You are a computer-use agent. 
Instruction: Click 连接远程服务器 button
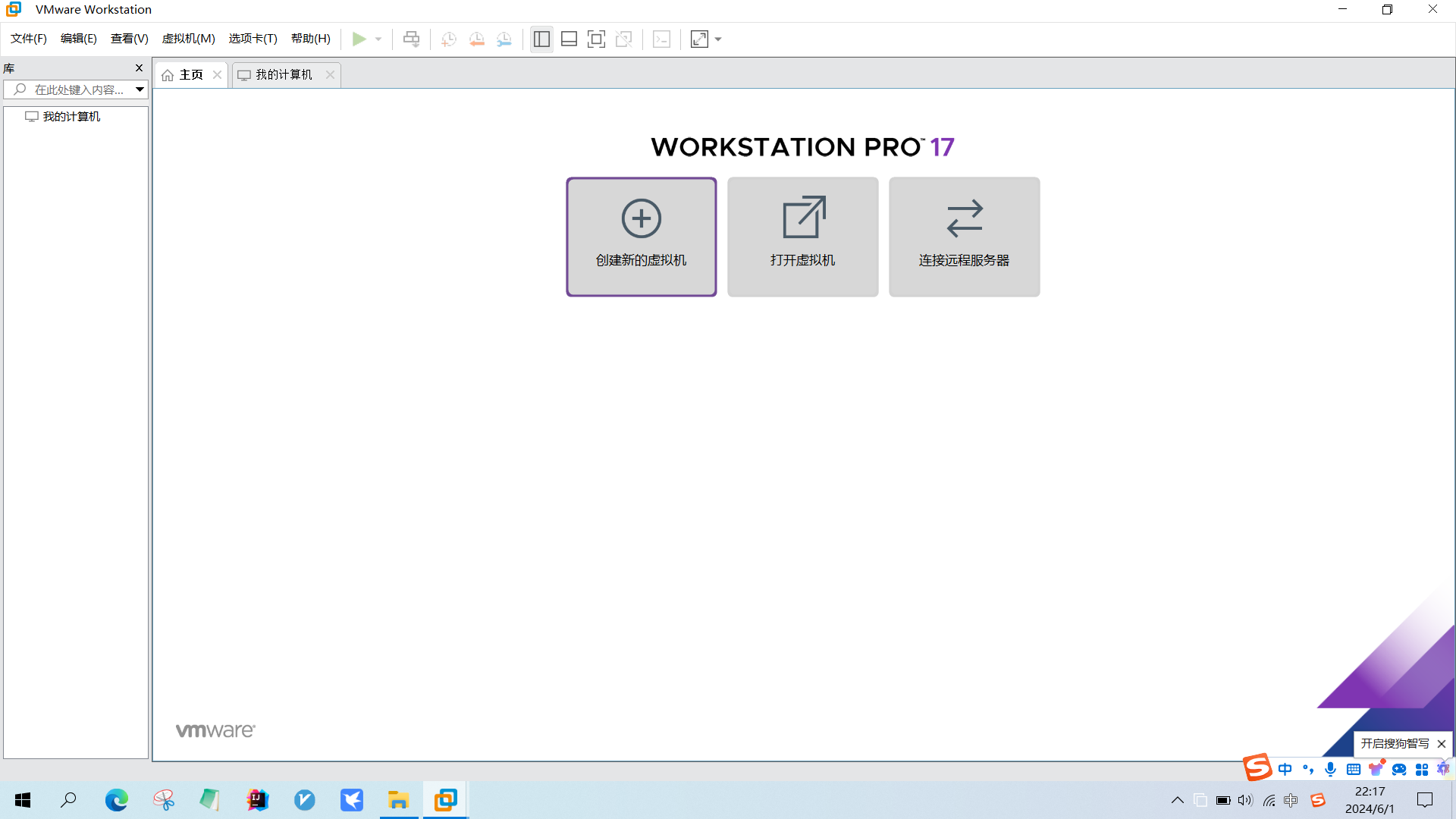[964, 237]
